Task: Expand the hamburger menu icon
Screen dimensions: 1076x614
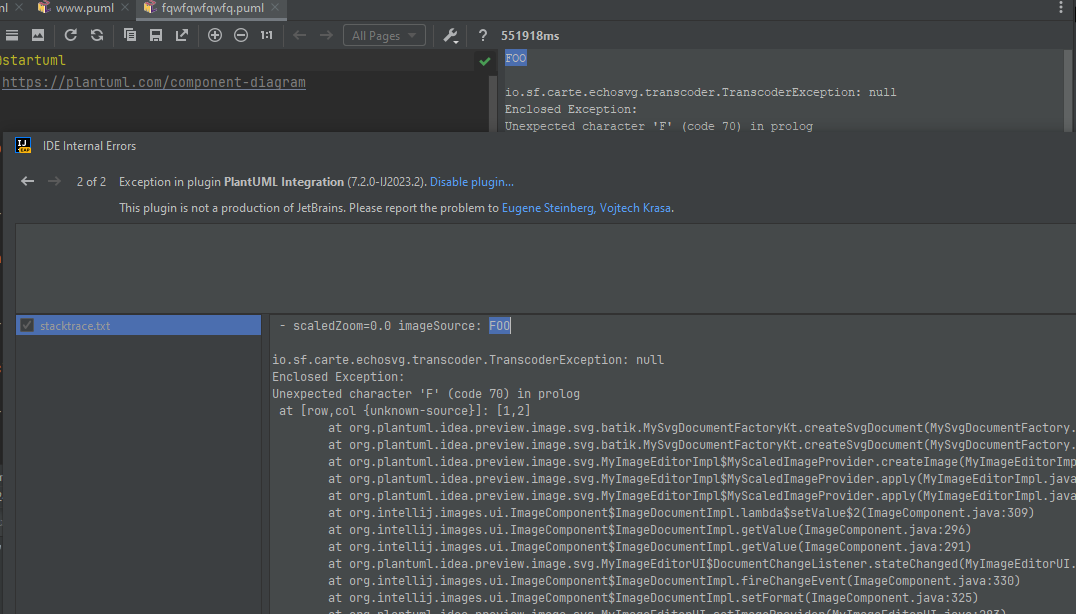Action: pyautogui.click(x=12, y=35)
